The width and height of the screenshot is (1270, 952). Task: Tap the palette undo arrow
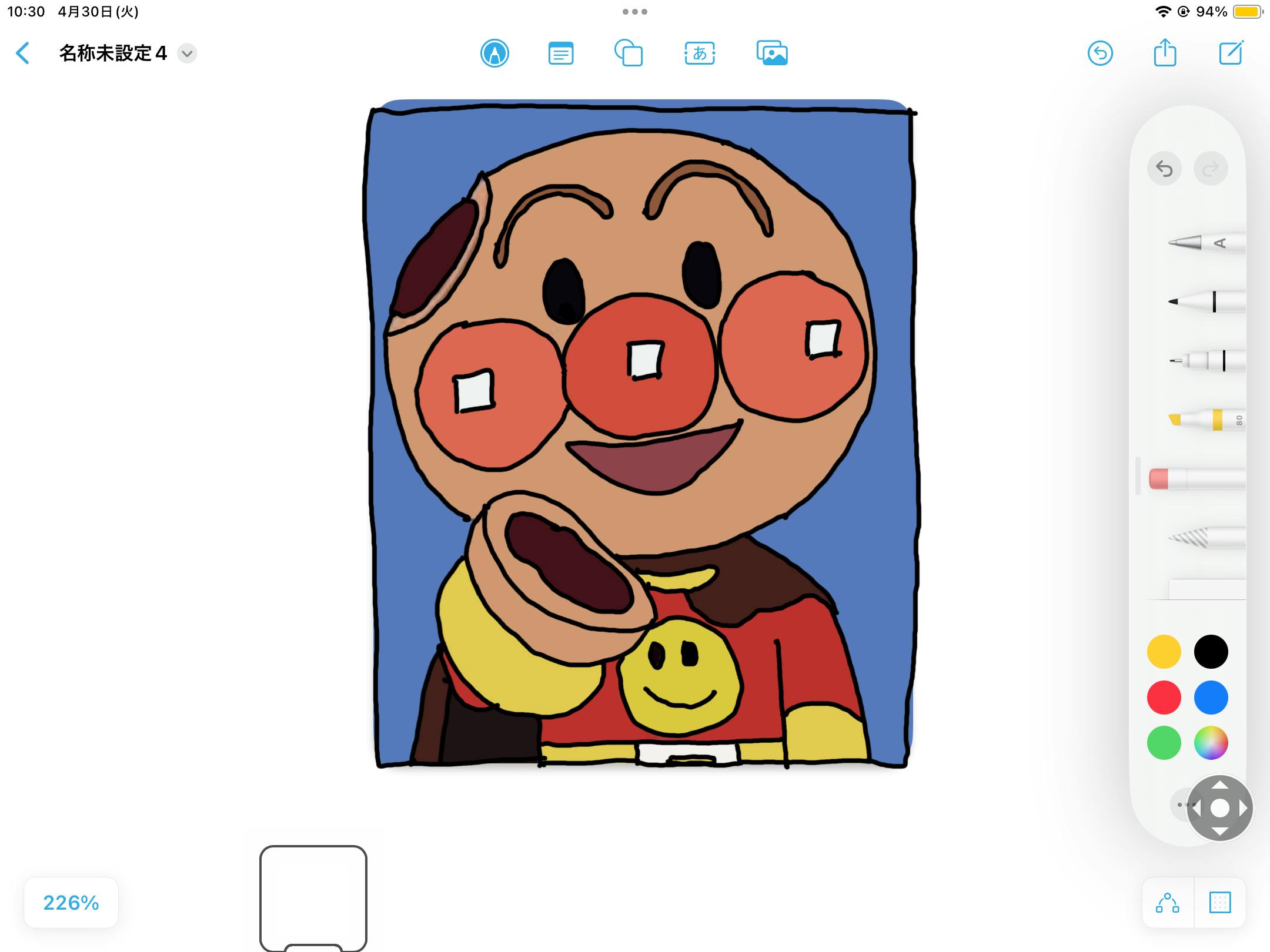pos(1164,169)
